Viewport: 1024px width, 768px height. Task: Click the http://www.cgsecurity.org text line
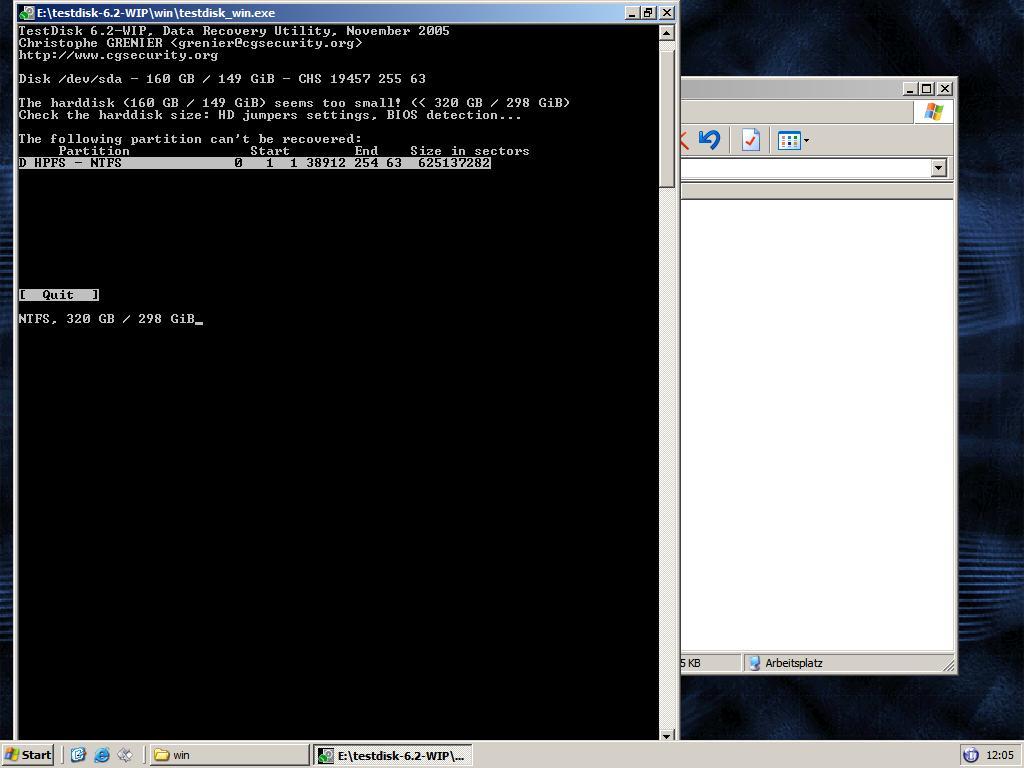point(118,55)
